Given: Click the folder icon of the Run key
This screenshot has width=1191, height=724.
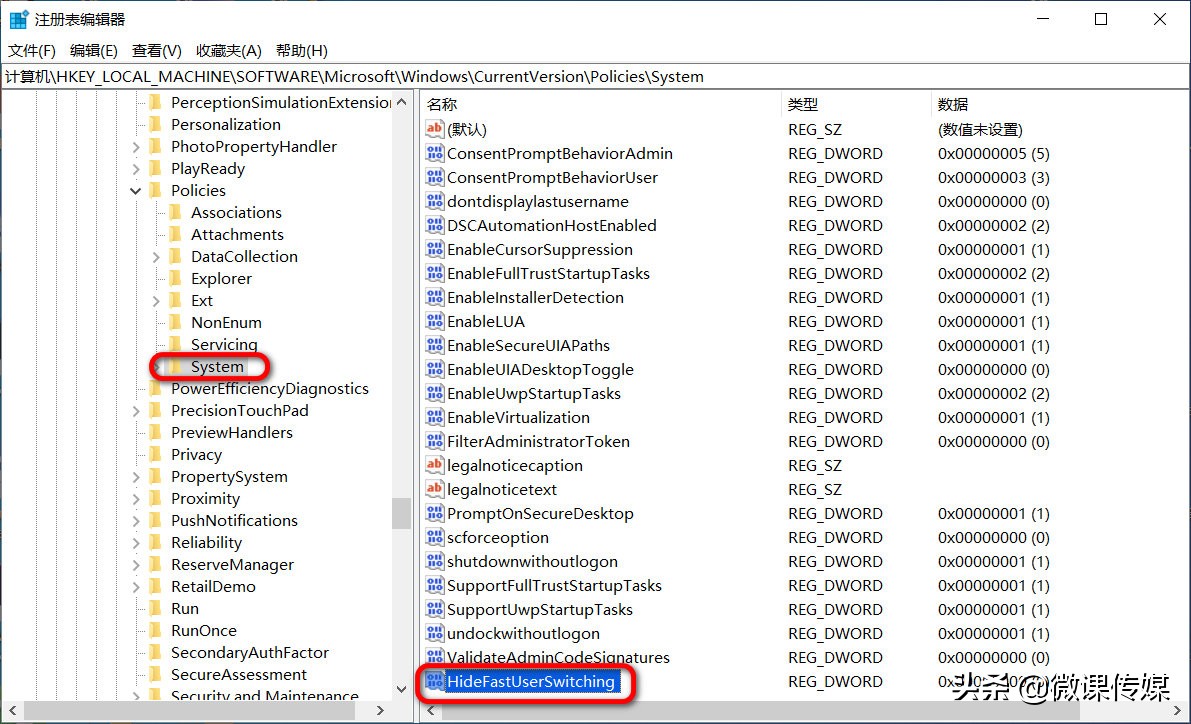Looking at the screenshot, I should click(x=156, y=609).
